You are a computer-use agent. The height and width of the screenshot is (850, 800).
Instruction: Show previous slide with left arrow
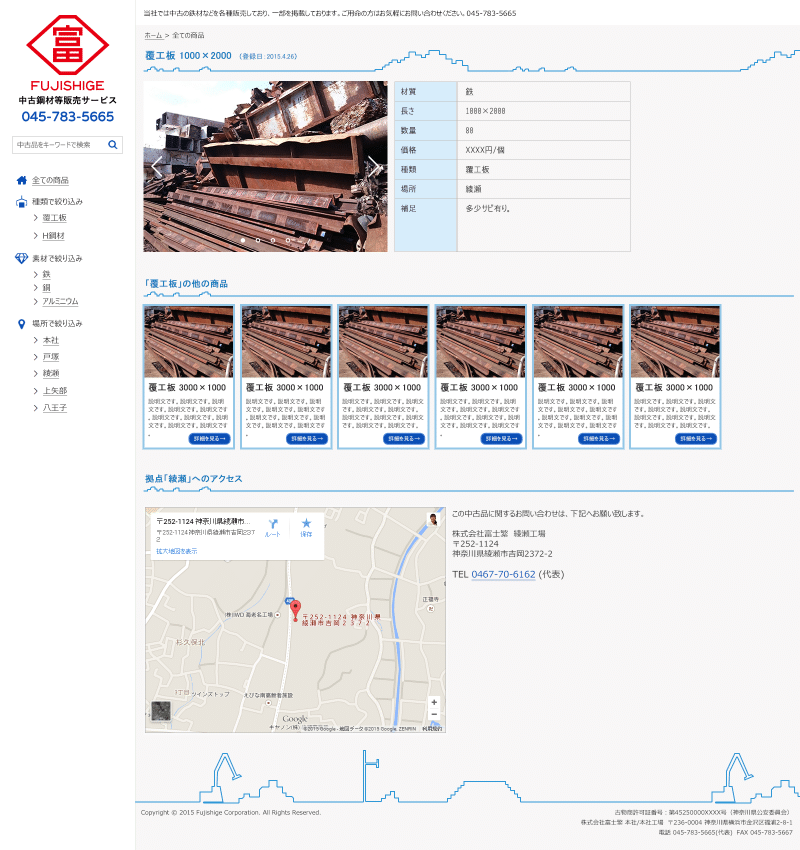coord(157,166)
